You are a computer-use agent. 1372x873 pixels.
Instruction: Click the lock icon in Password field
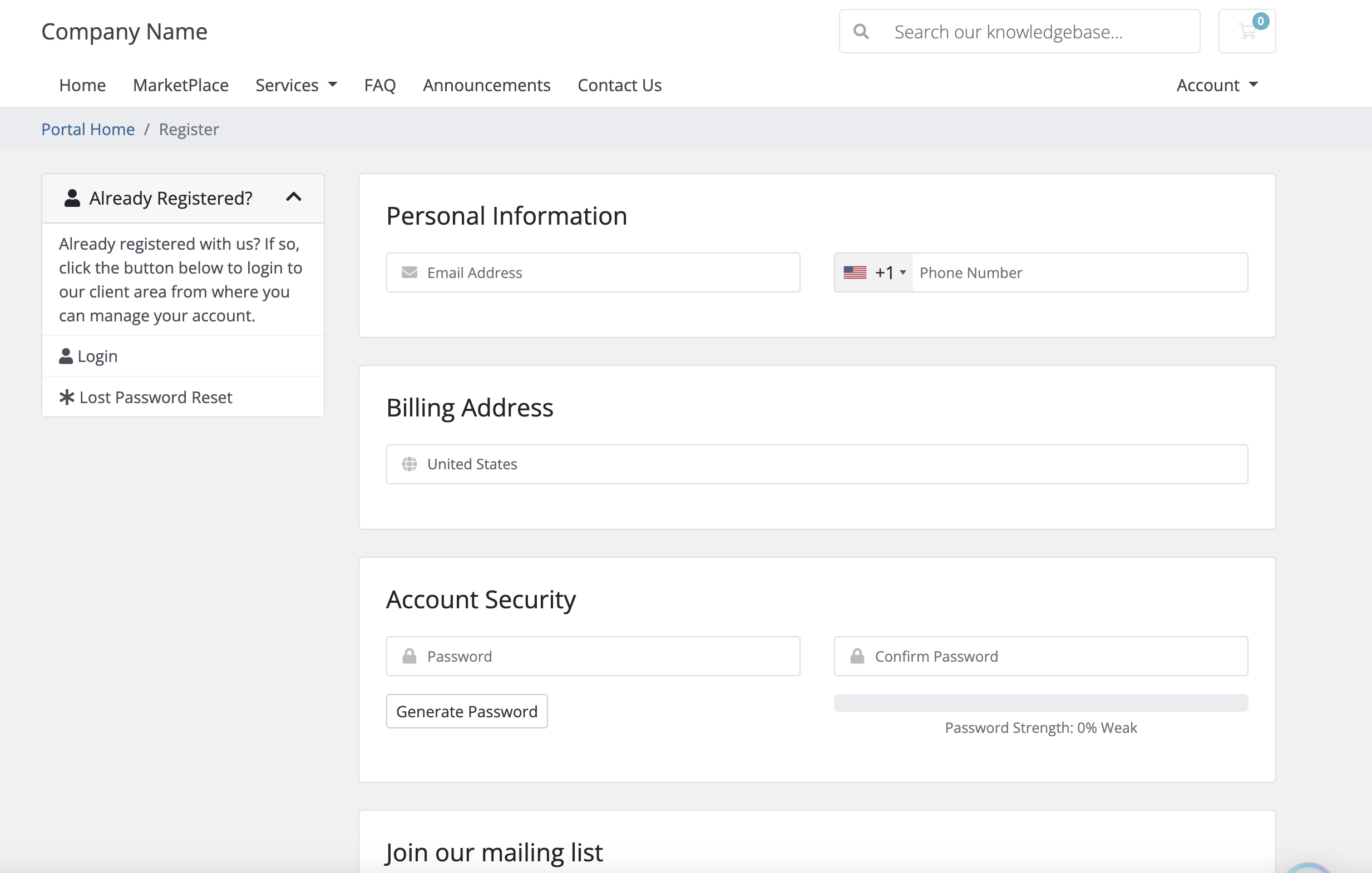409,656
